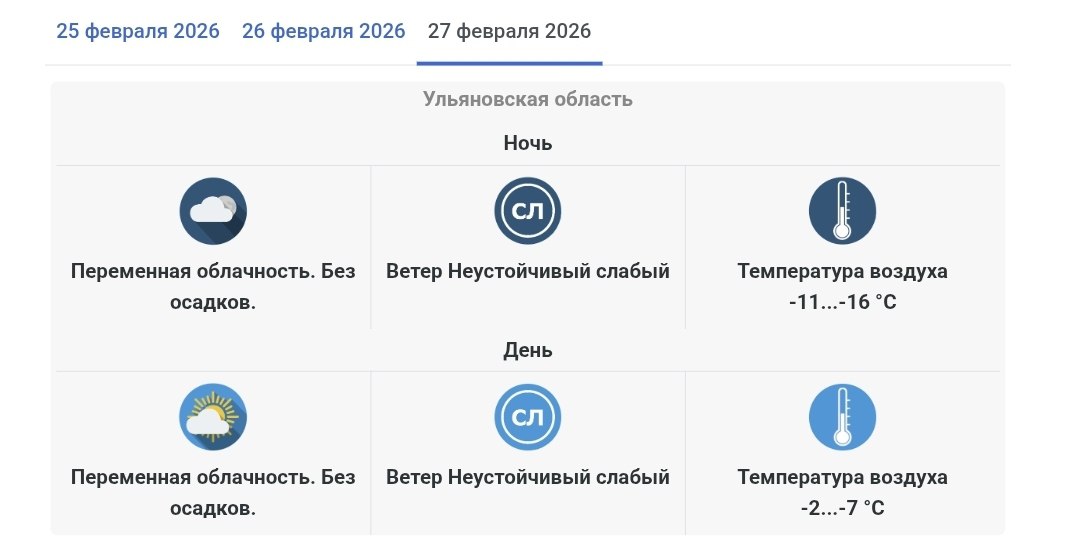Click night Ветер Неустойчивый слабый text
This screenshot has height=552, width=1079.
click(x=528, y=271)
